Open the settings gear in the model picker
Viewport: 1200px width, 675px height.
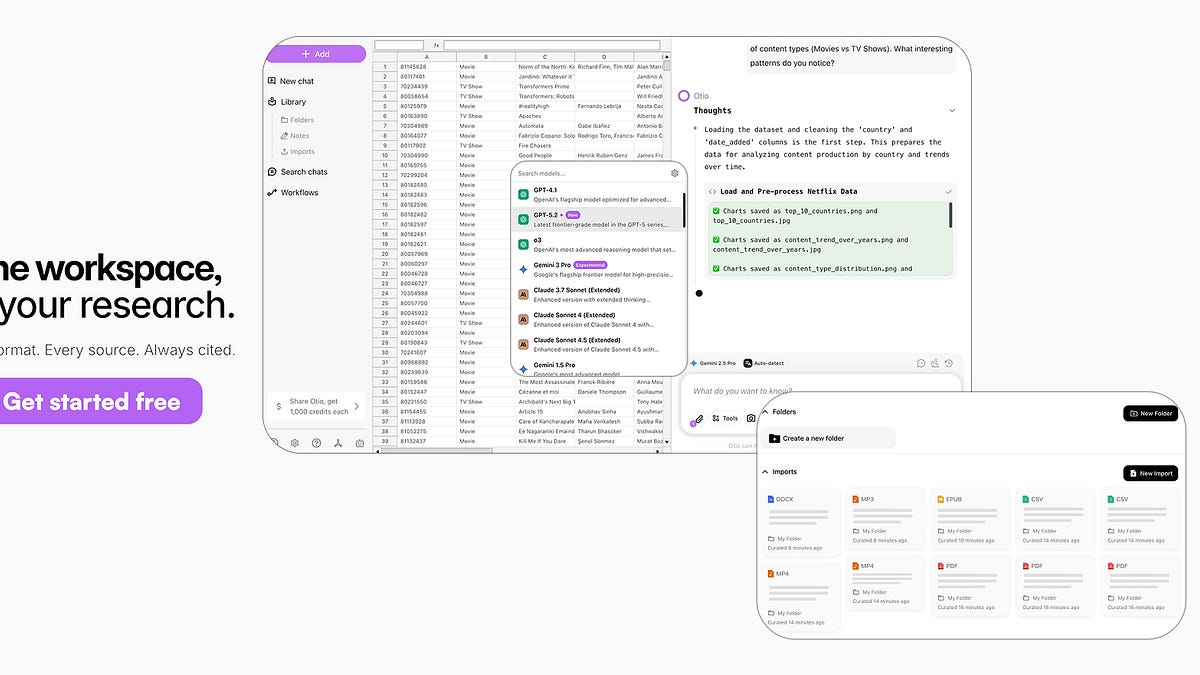675,172
